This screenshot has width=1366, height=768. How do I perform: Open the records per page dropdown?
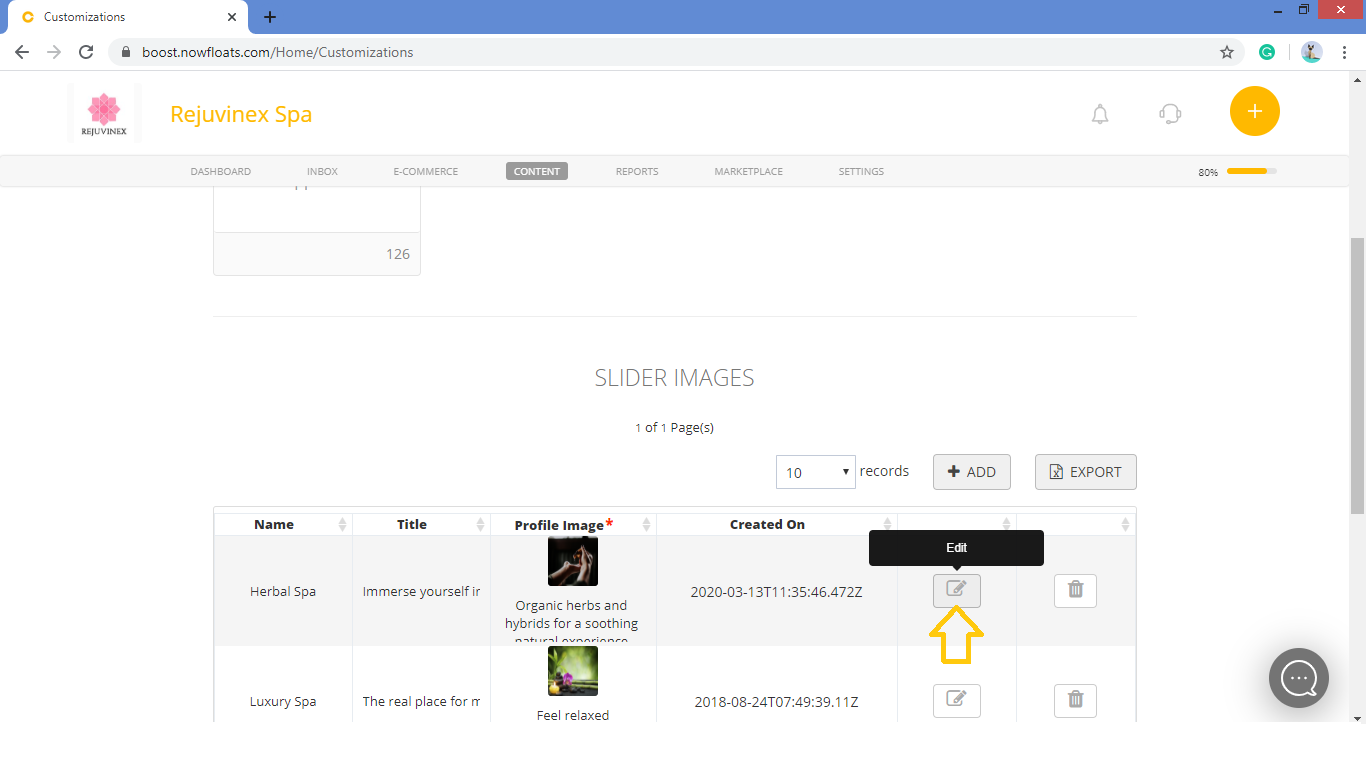816,472
